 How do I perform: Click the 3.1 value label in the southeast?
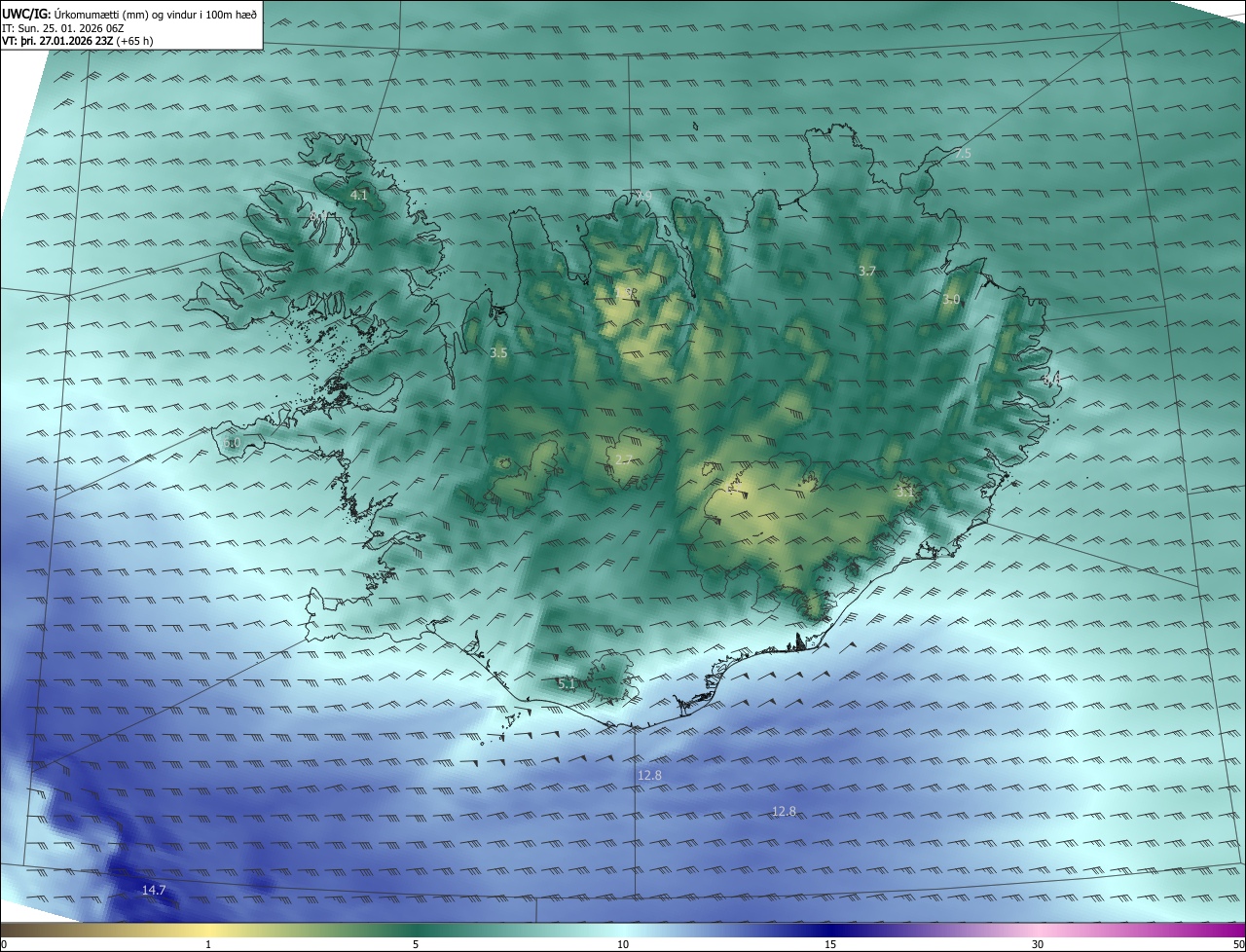pos(905,493)
